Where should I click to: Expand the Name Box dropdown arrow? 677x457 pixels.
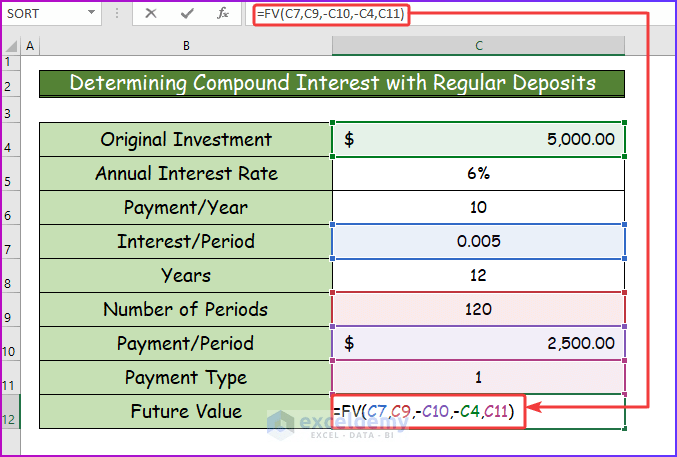92,13
